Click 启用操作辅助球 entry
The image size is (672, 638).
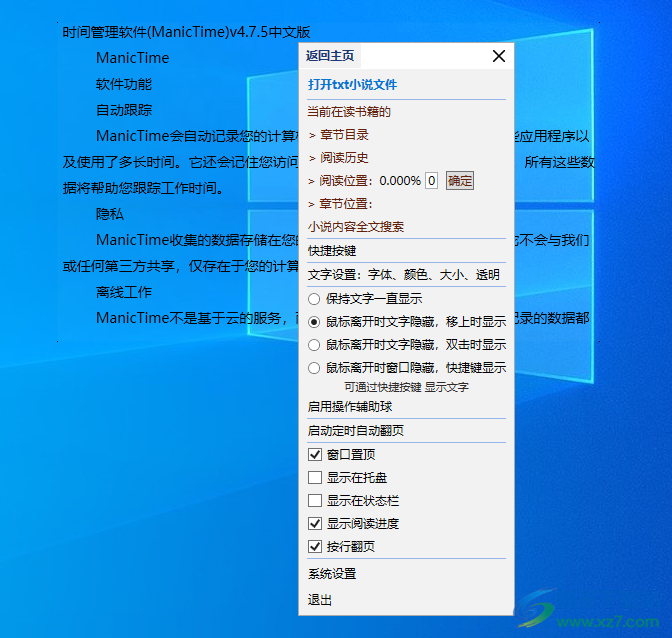[x=350, y=407]
